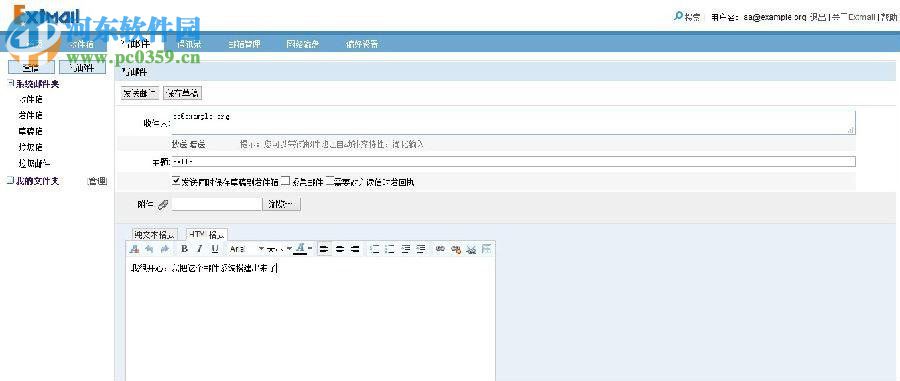Decrease paragraph indent
Image resolution: width=900 pixels, height=381 pixels.
click(x=406, y=249)
